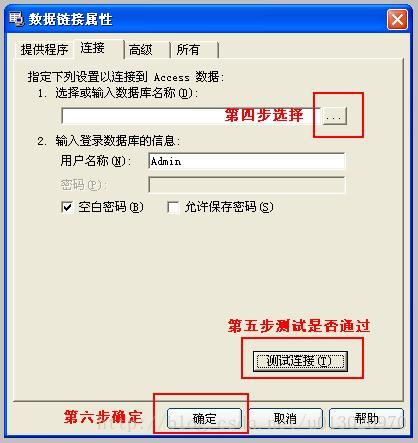Confirm with the 确定 button
Screen dimensions: 418x443
tap(204, 418)
